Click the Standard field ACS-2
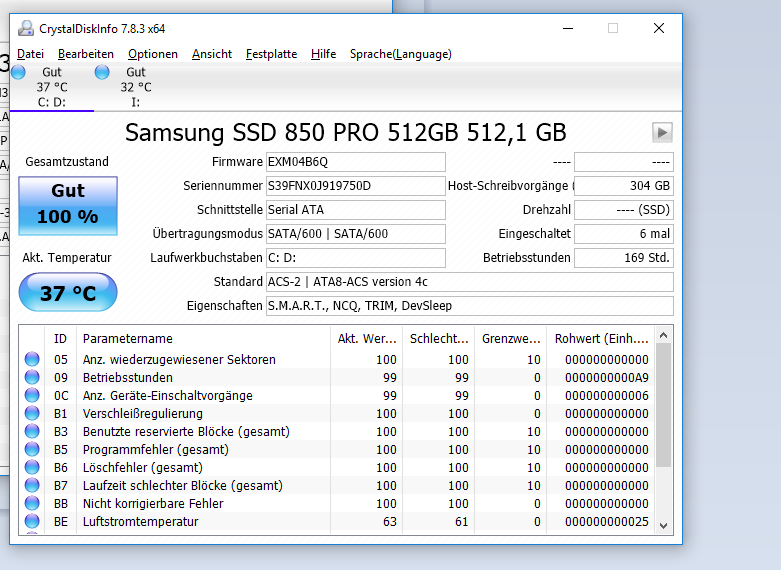This screenshot has width=781, height=570. (x=470, y=282)
